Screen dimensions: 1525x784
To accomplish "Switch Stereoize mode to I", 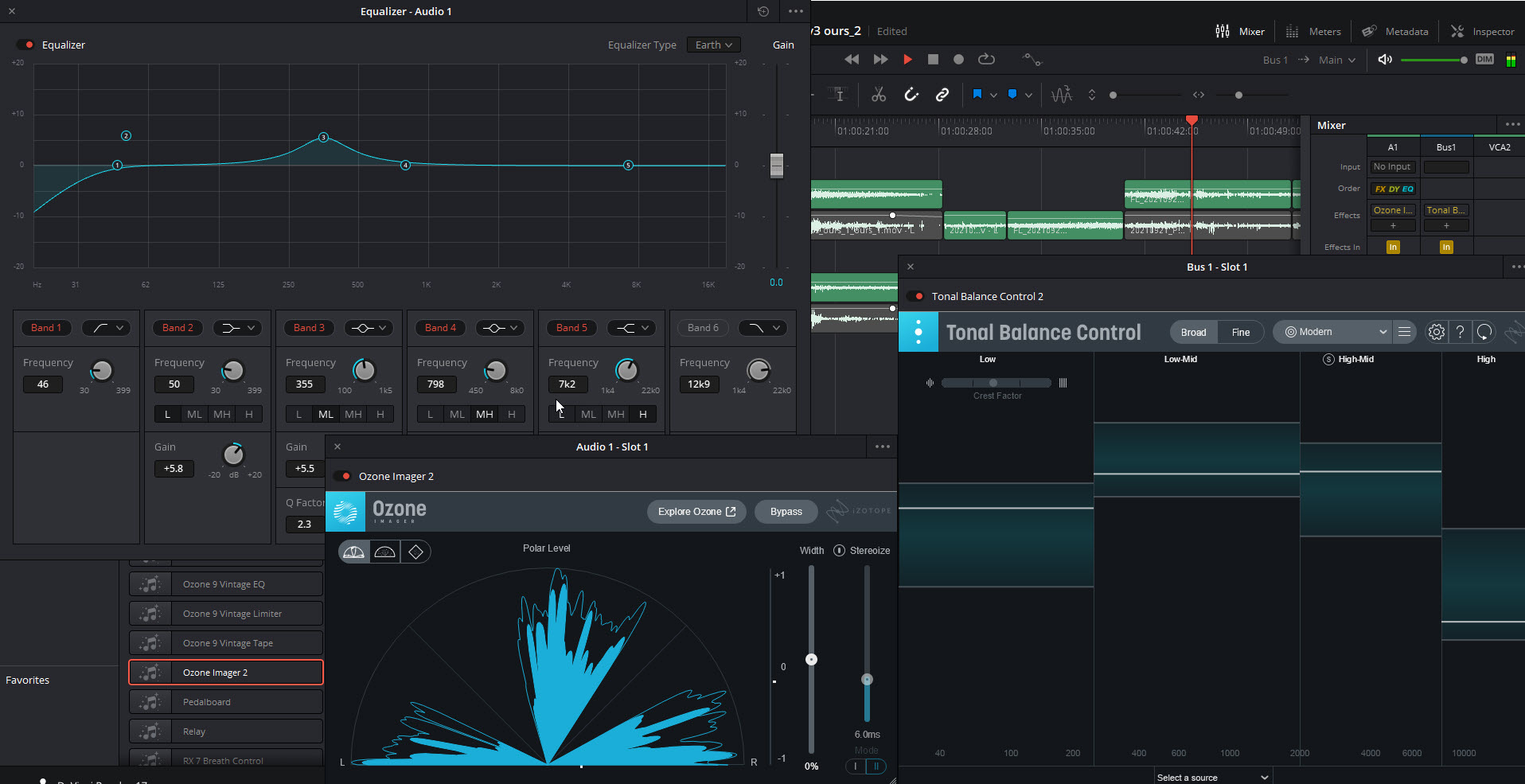I will [855, 766].
